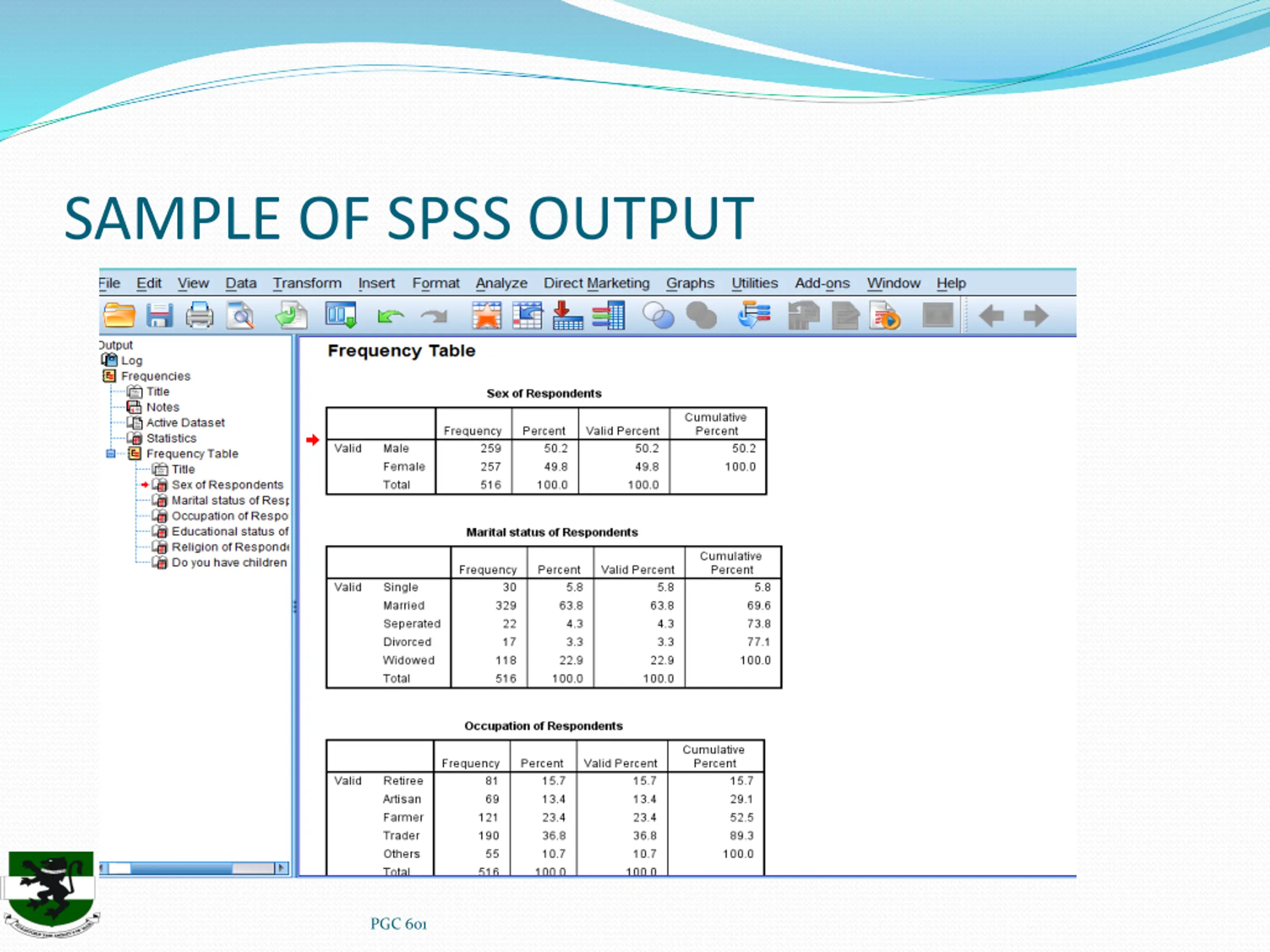The height and width of the screenshot is (952, 1270).
Task: Click the Male frequency value 259
Action: click(490, 449)
